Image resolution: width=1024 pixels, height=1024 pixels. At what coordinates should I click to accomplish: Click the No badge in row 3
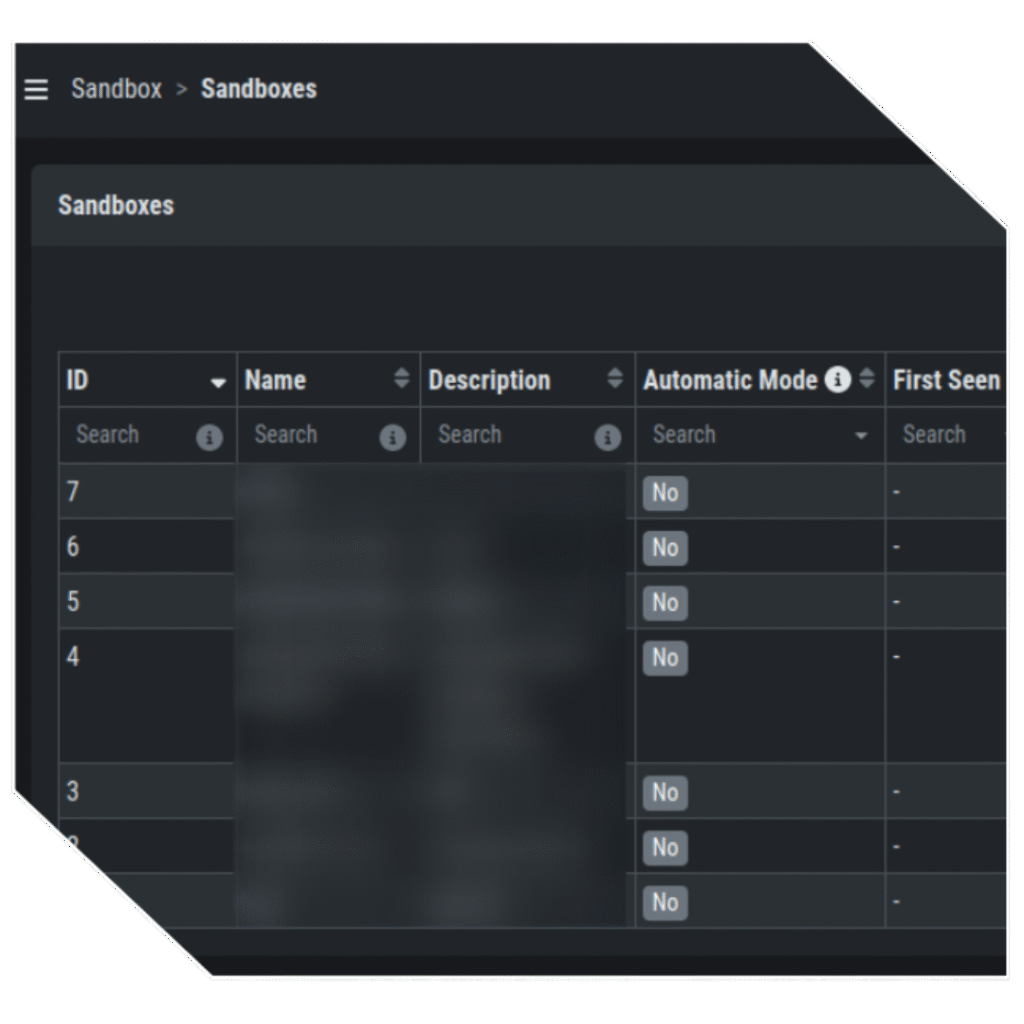(665, 793)
